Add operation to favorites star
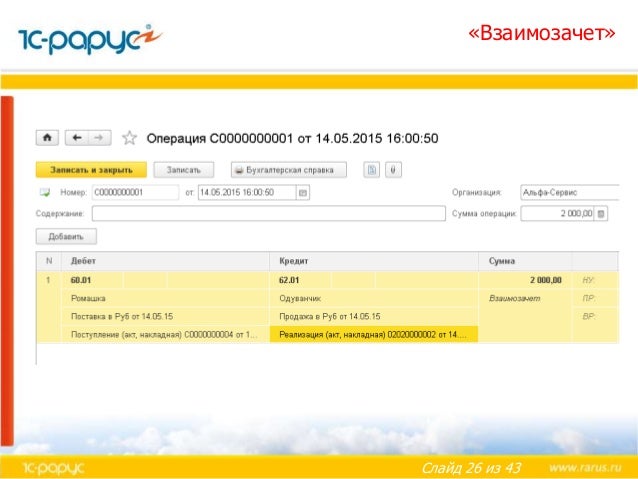 [x=129, y=138]
